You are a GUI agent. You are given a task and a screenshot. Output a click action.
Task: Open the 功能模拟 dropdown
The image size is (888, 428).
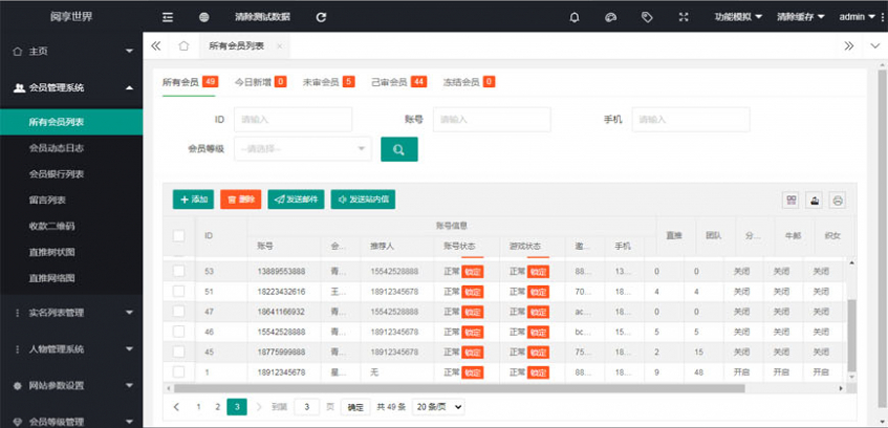click(738, 17)
